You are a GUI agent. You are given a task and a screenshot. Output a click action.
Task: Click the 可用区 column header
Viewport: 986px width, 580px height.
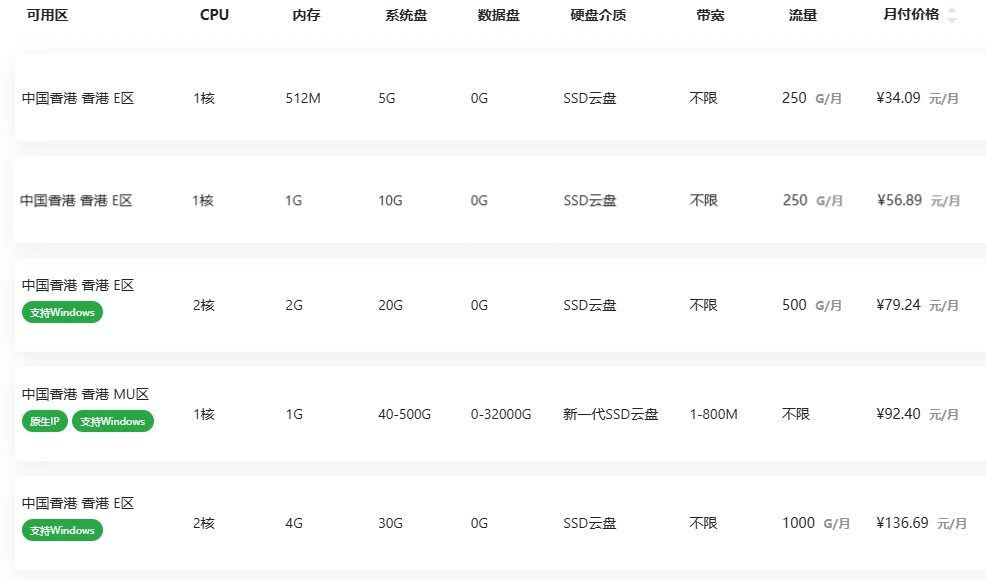coord(47,15)
